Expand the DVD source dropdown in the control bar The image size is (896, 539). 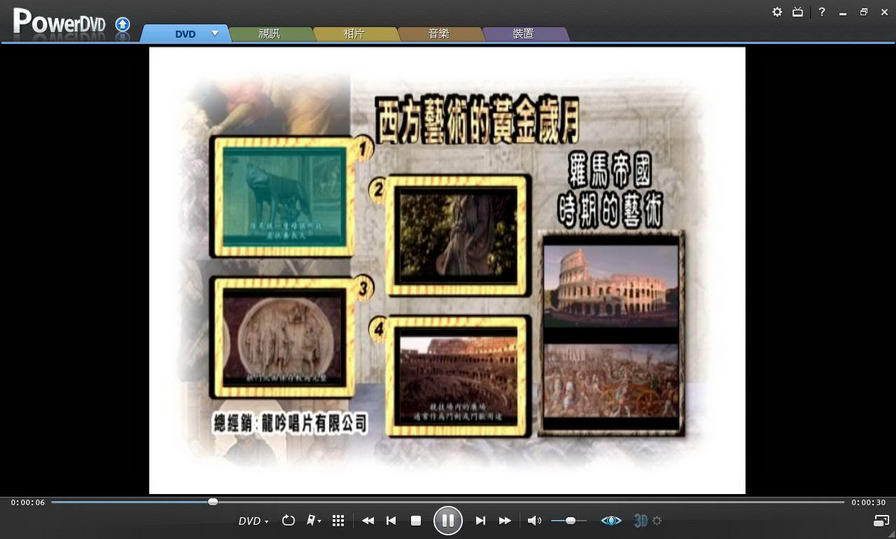(253, 521)
